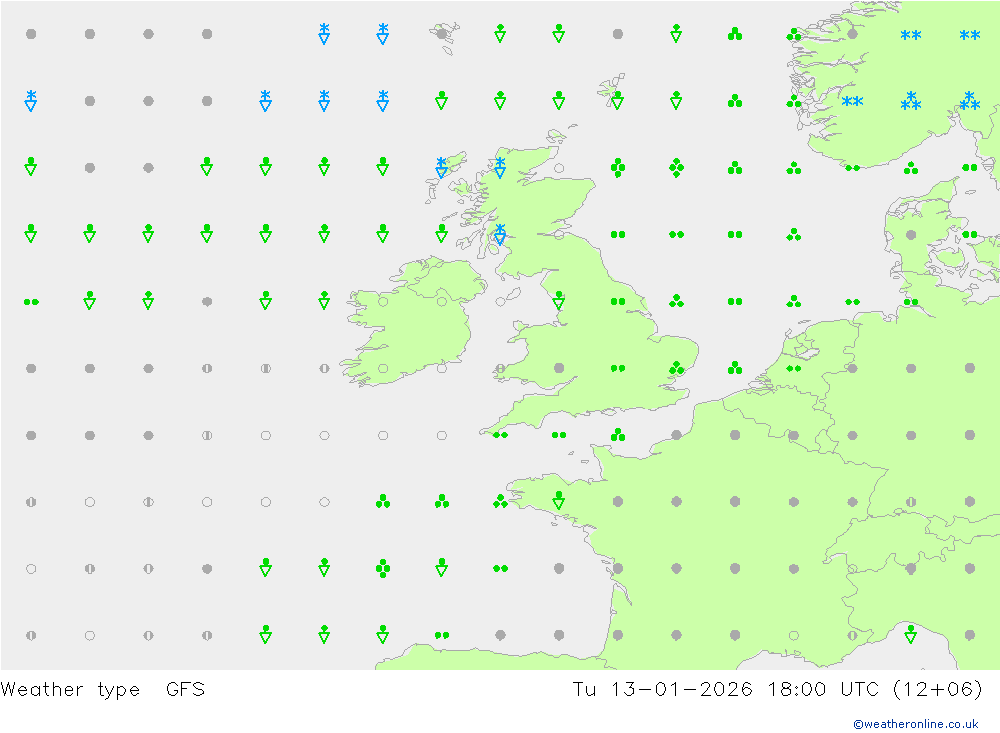Click the three-dot rain symbol in the English Channel
The height and width of the screenshot is (733, 1000).
(x=617, y=435)
